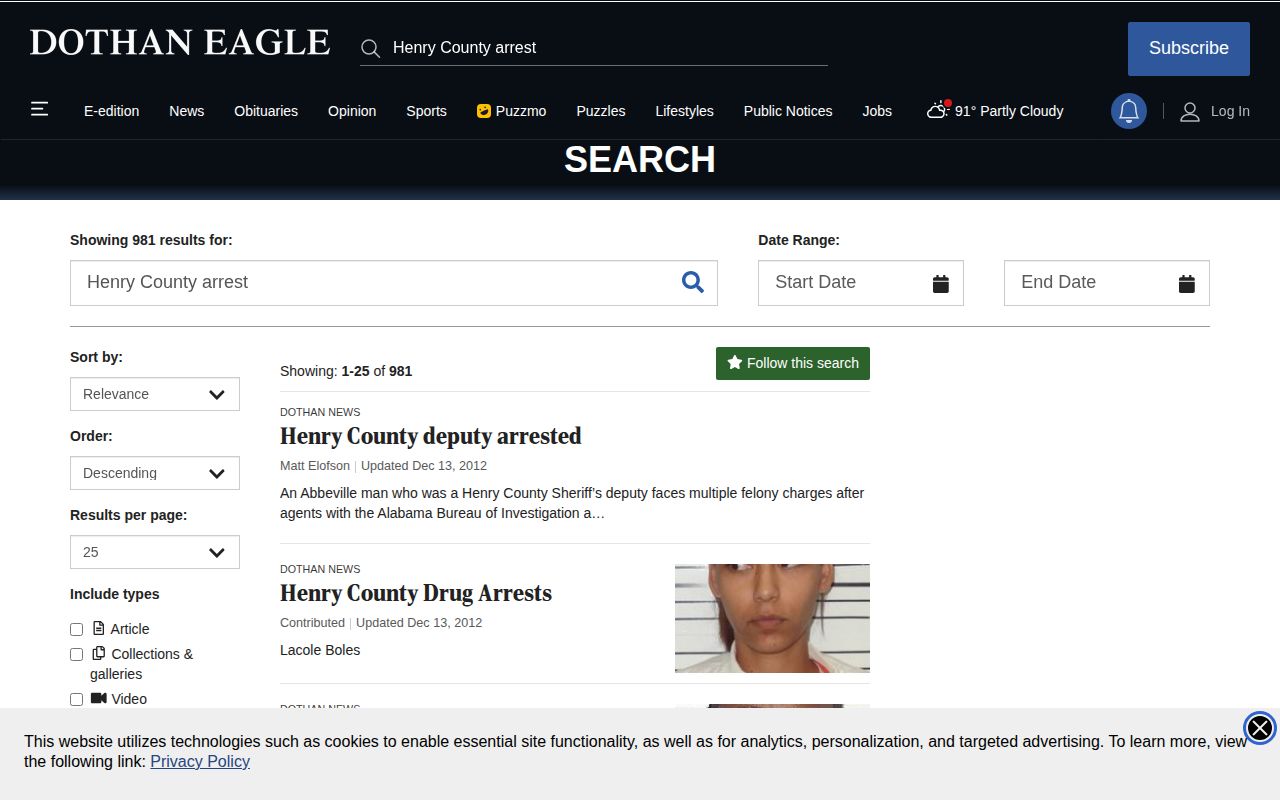This screenshot has width=1280, height=800.
Task: Click the user profile icon
Action: pyautogui.click(x=1190, y=111)
